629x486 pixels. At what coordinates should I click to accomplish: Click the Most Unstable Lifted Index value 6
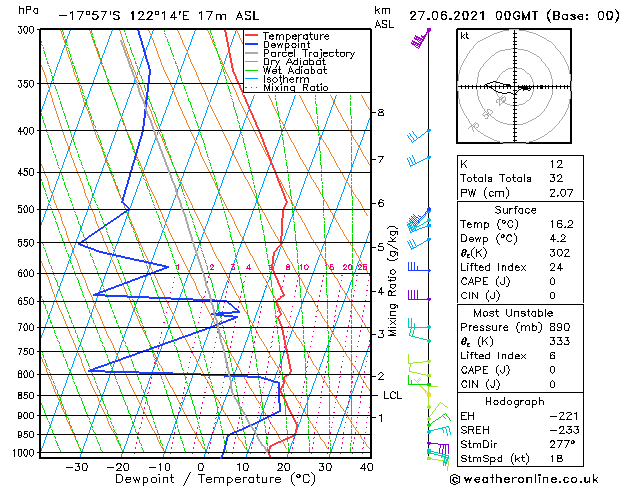click(x=553, y=356)
